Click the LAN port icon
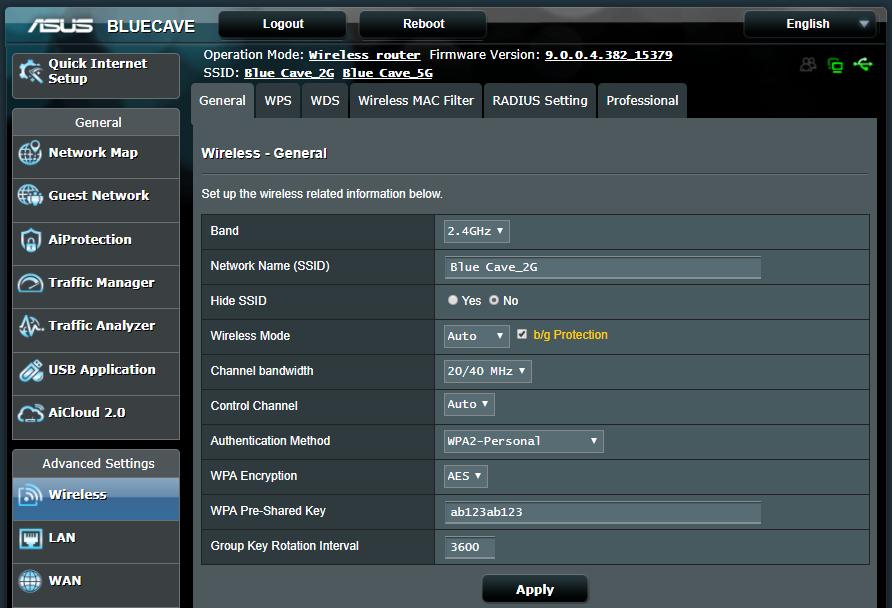 pyautogui.click(x=30, y=538)
